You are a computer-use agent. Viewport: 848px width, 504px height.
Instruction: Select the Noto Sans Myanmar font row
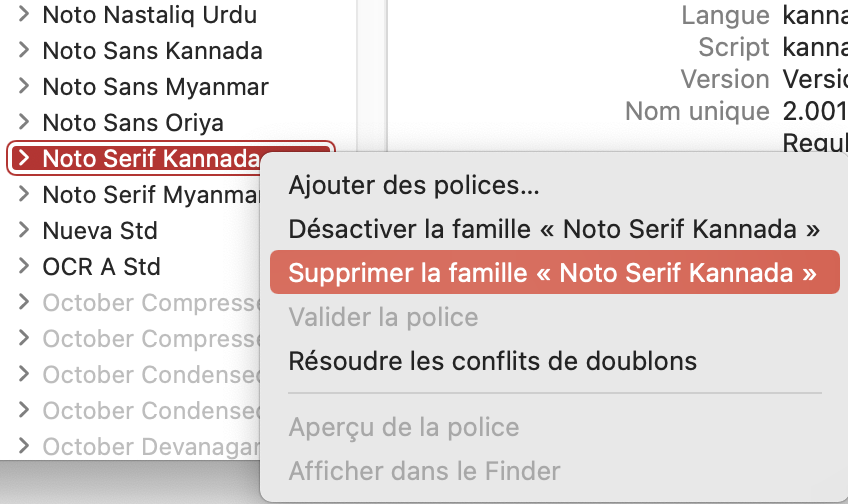[x=155, y=87]
